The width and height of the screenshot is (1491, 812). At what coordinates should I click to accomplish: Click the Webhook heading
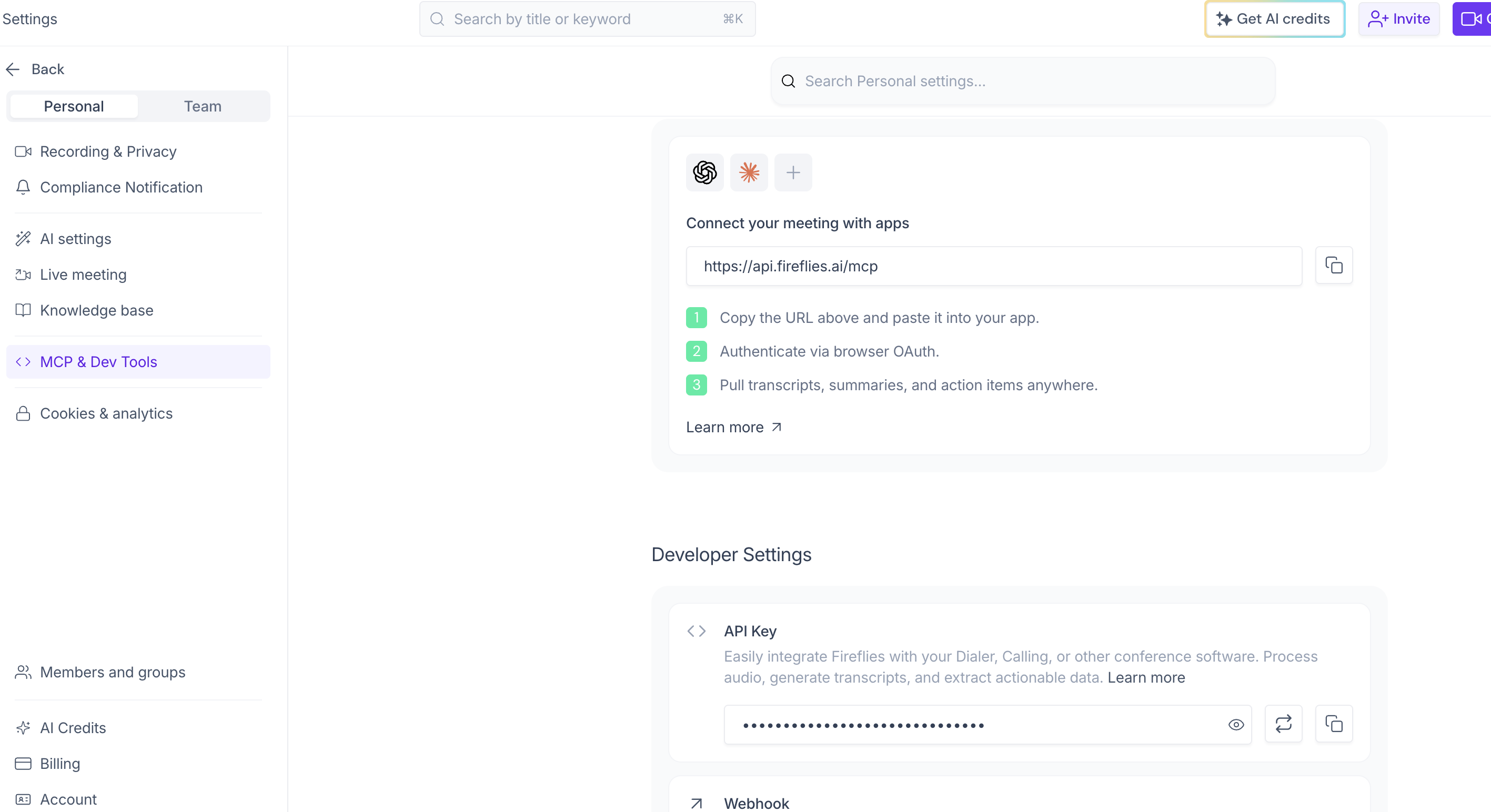pos(756,803)
